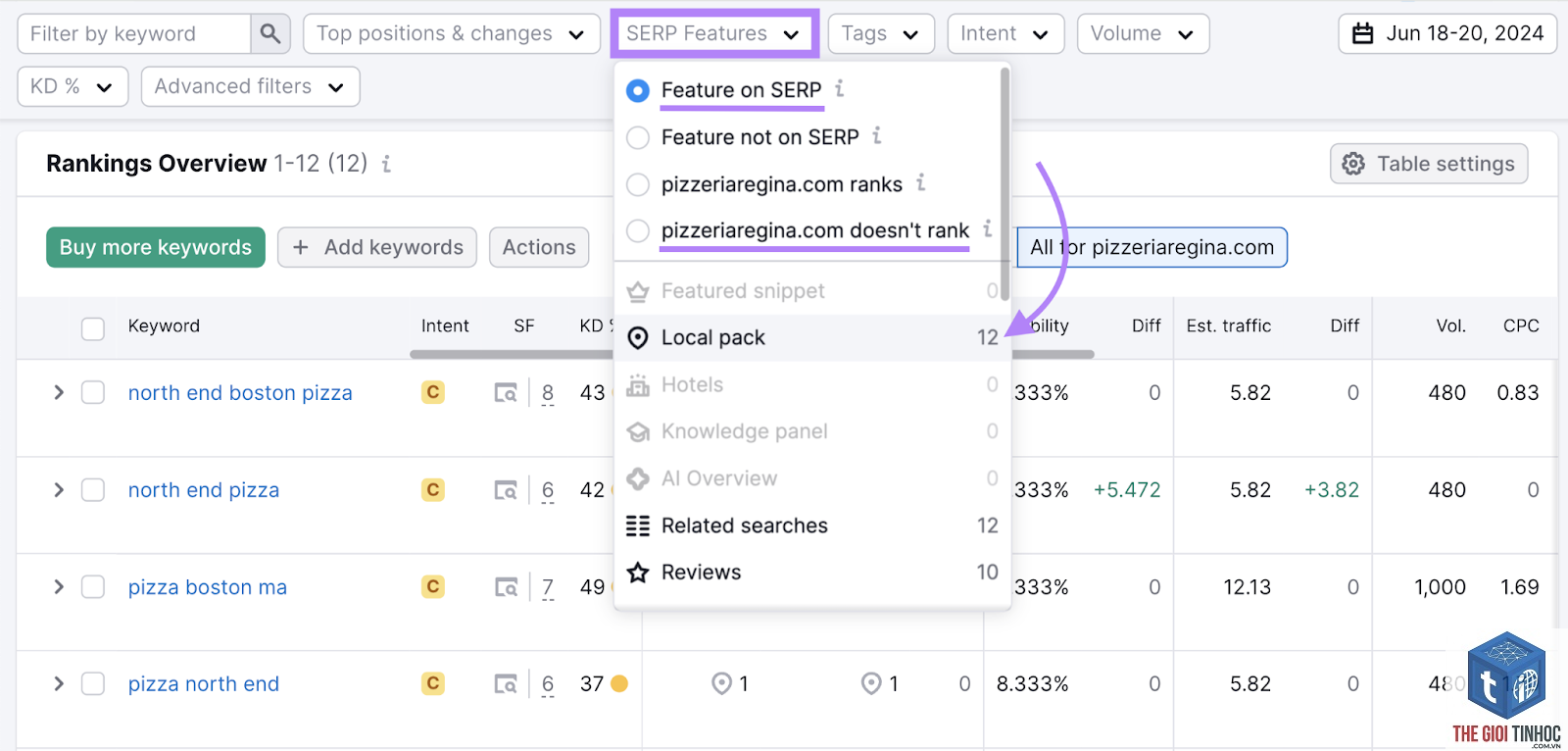
Task: Click the Related searches list icon
Action: coord(638,526)
